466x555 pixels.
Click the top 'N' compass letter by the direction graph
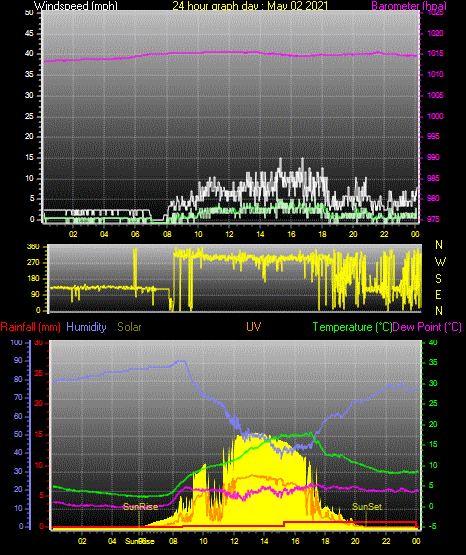point(439,245)
